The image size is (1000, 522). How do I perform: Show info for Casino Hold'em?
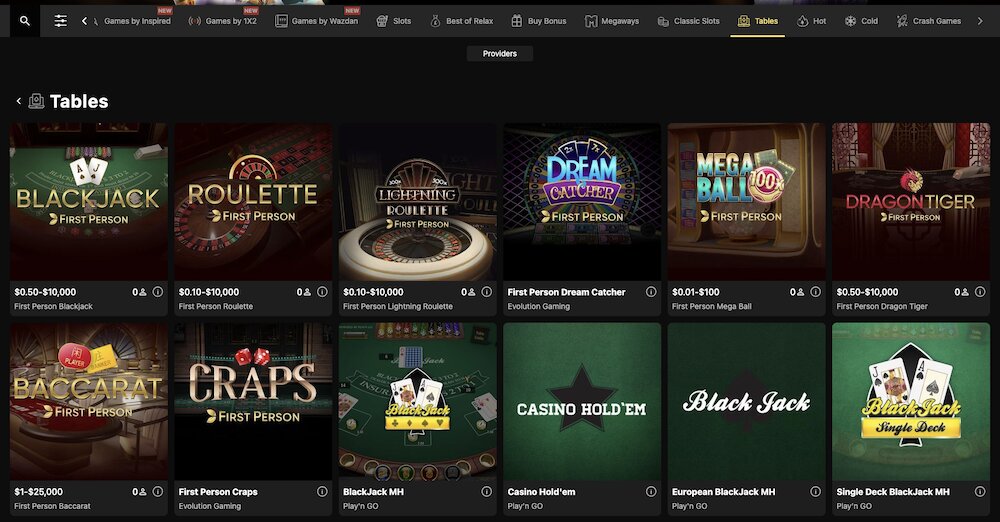(x=651, y=491)
